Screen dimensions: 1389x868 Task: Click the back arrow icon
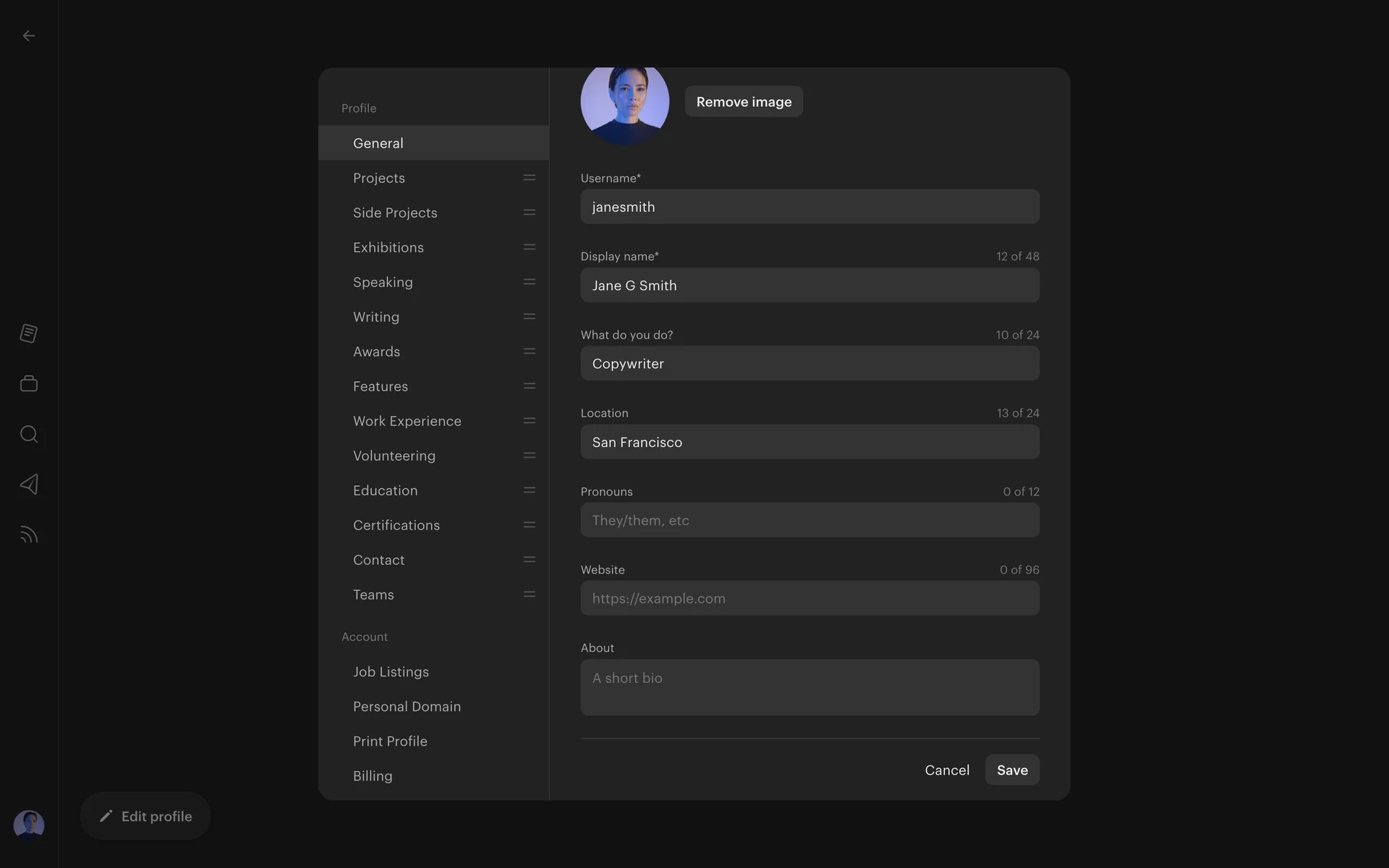point(29,35)
